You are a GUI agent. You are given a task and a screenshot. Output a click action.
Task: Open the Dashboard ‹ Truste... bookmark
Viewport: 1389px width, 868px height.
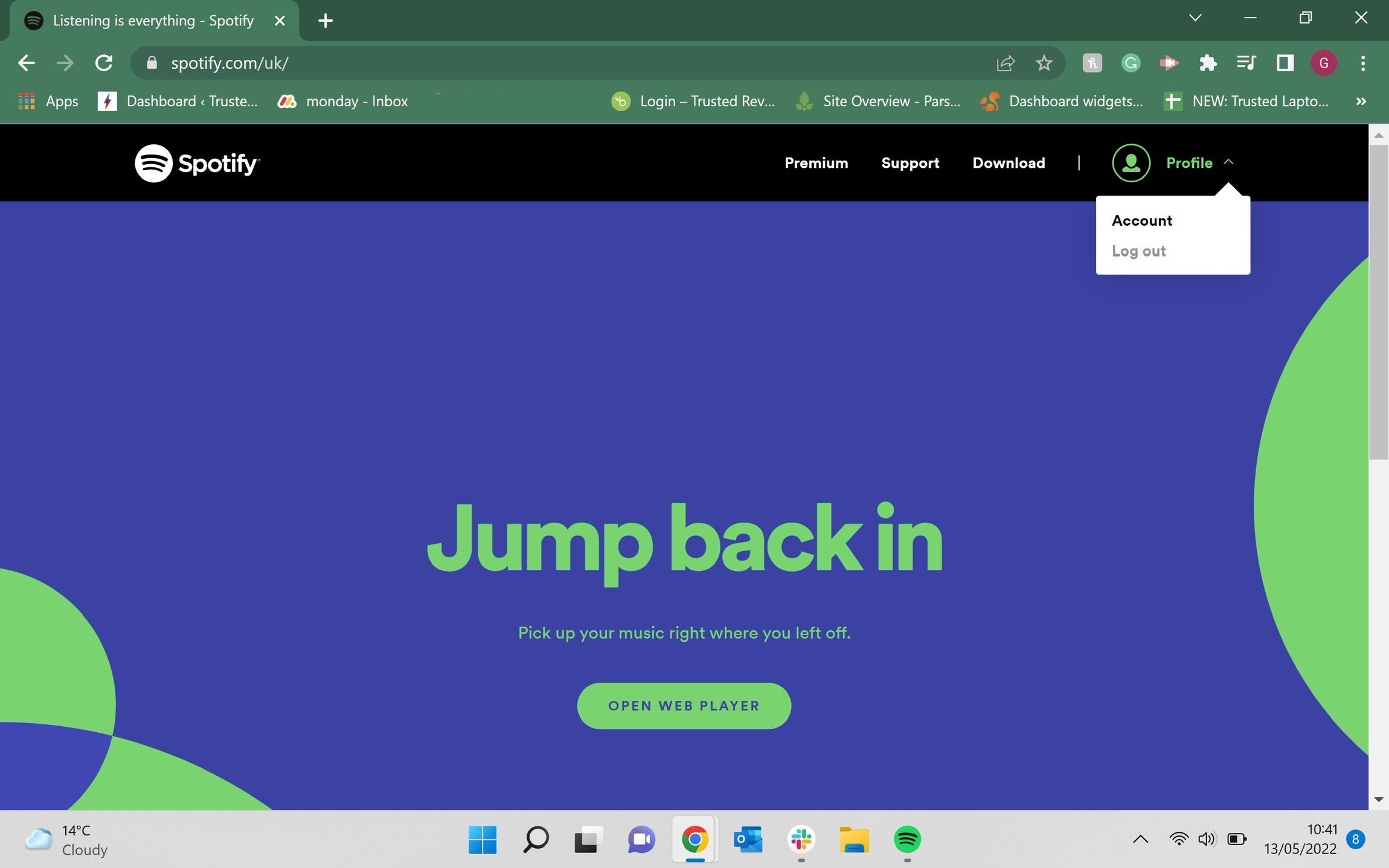click(x=178, y=101)
